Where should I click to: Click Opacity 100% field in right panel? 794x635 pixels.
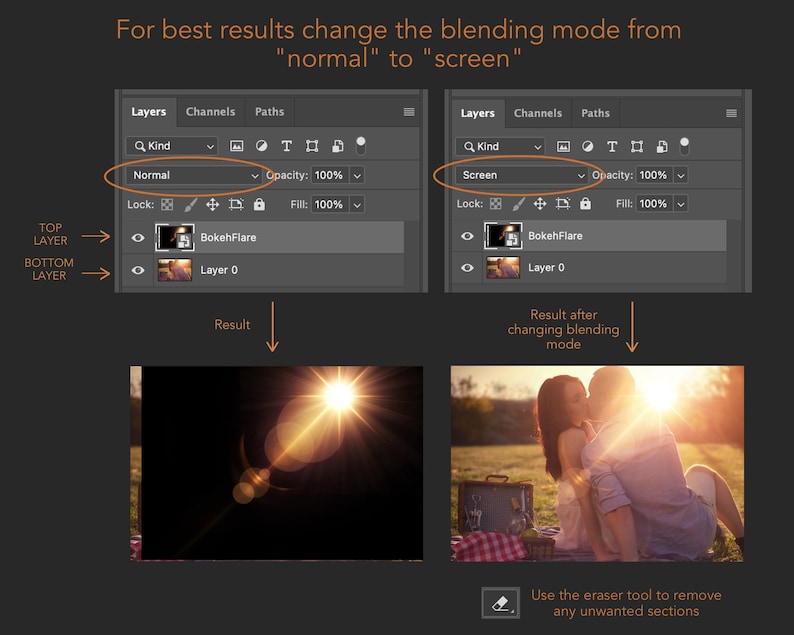(655, 176)
